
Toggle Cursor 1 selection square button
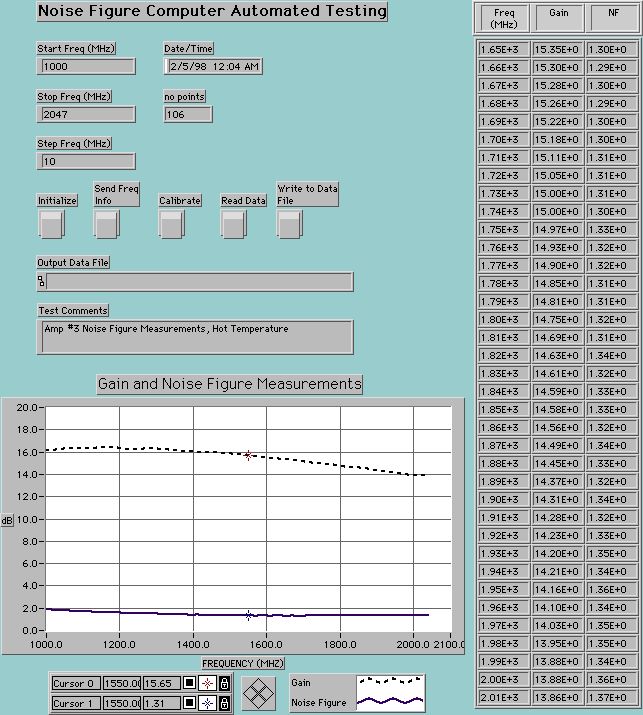click(x=190, y=703)
